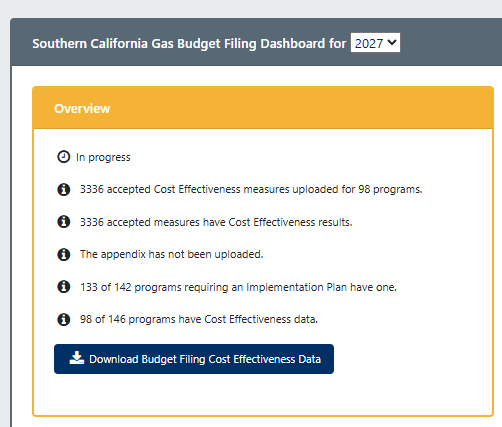Screen dimensions: 502x427
Task: Click info icon for Implementation Plan status
Action: pyautogui.click(x=63, y=287)
